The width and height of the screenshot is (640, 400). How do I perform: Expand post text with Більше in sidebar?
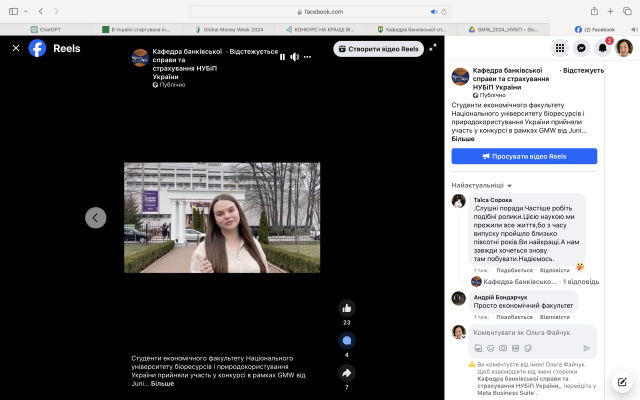[x=463, y=139]
